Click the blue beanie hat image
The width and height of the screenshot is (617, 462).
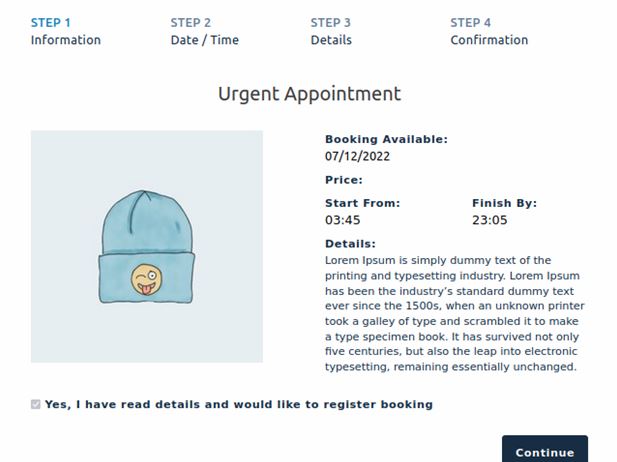(x=146, y=247)
